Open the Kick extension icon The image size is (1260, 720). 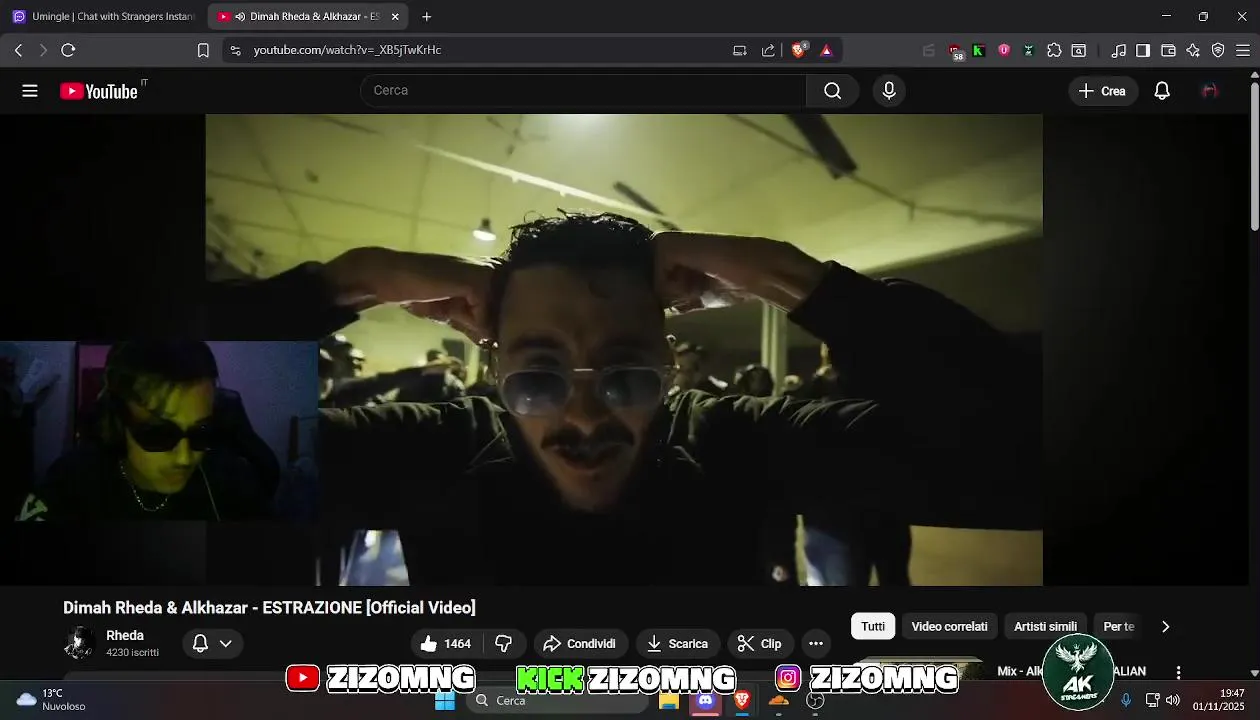(x=979, y=50)
